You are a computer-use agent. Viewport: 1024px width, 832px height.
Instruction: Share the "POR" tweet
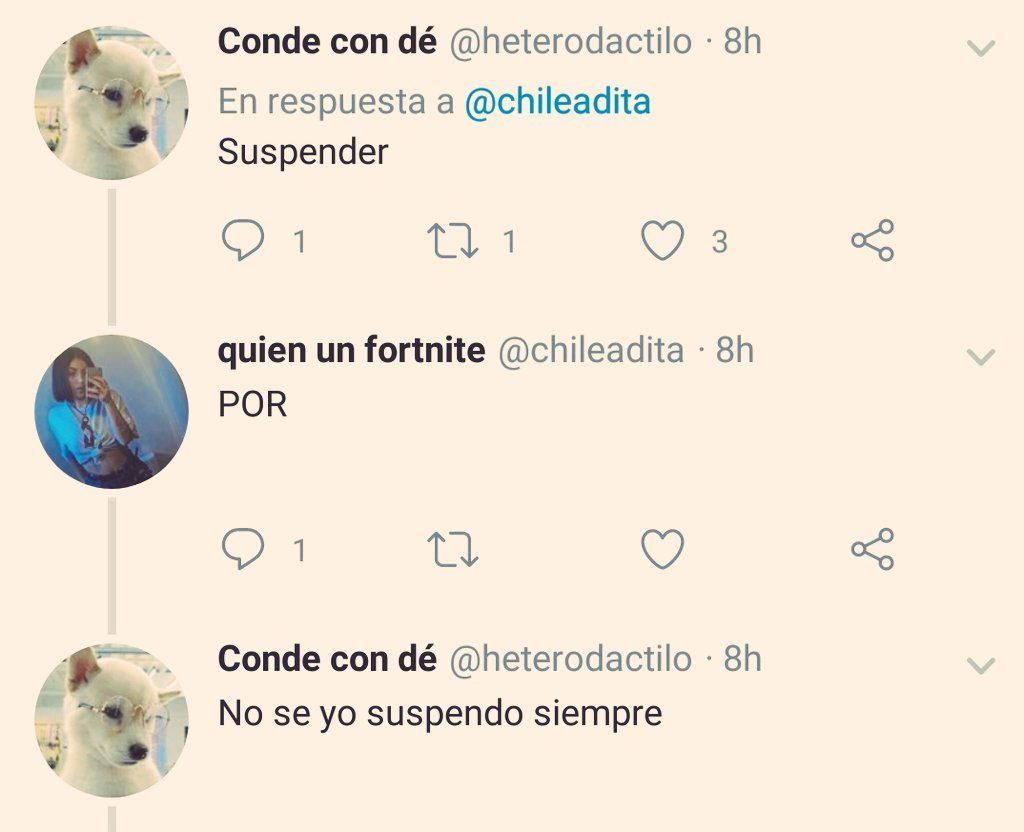click(872, 549)
